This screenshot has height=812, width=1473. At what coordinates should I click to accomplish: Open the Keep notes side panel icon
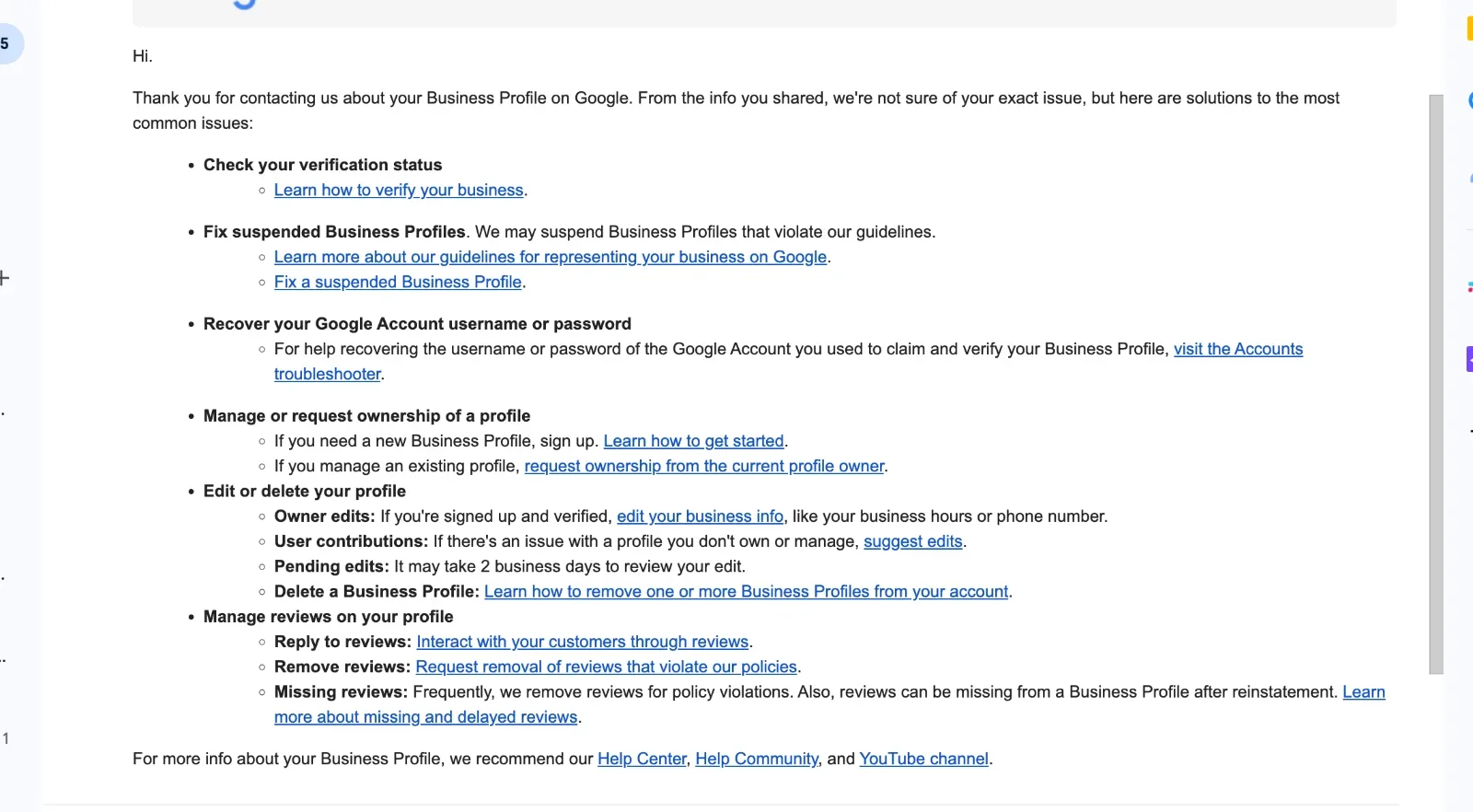pos(1469,29)
